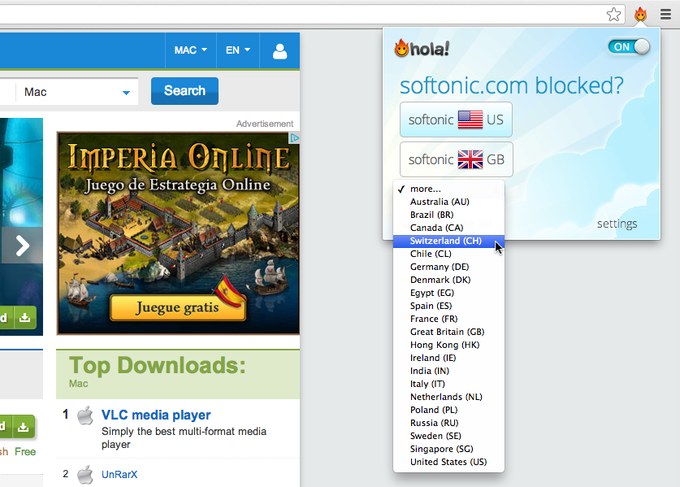Click the Apple icon beside VLC
680x487 pixels.
click(x=85, y=416)
